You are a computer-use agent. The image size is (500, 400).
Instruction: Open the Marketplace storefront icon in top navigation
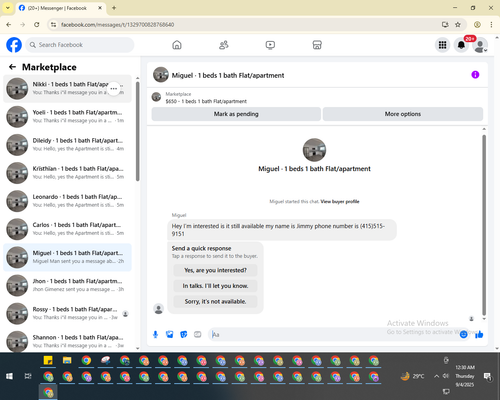pyautogui.click(x=317, y=45)
